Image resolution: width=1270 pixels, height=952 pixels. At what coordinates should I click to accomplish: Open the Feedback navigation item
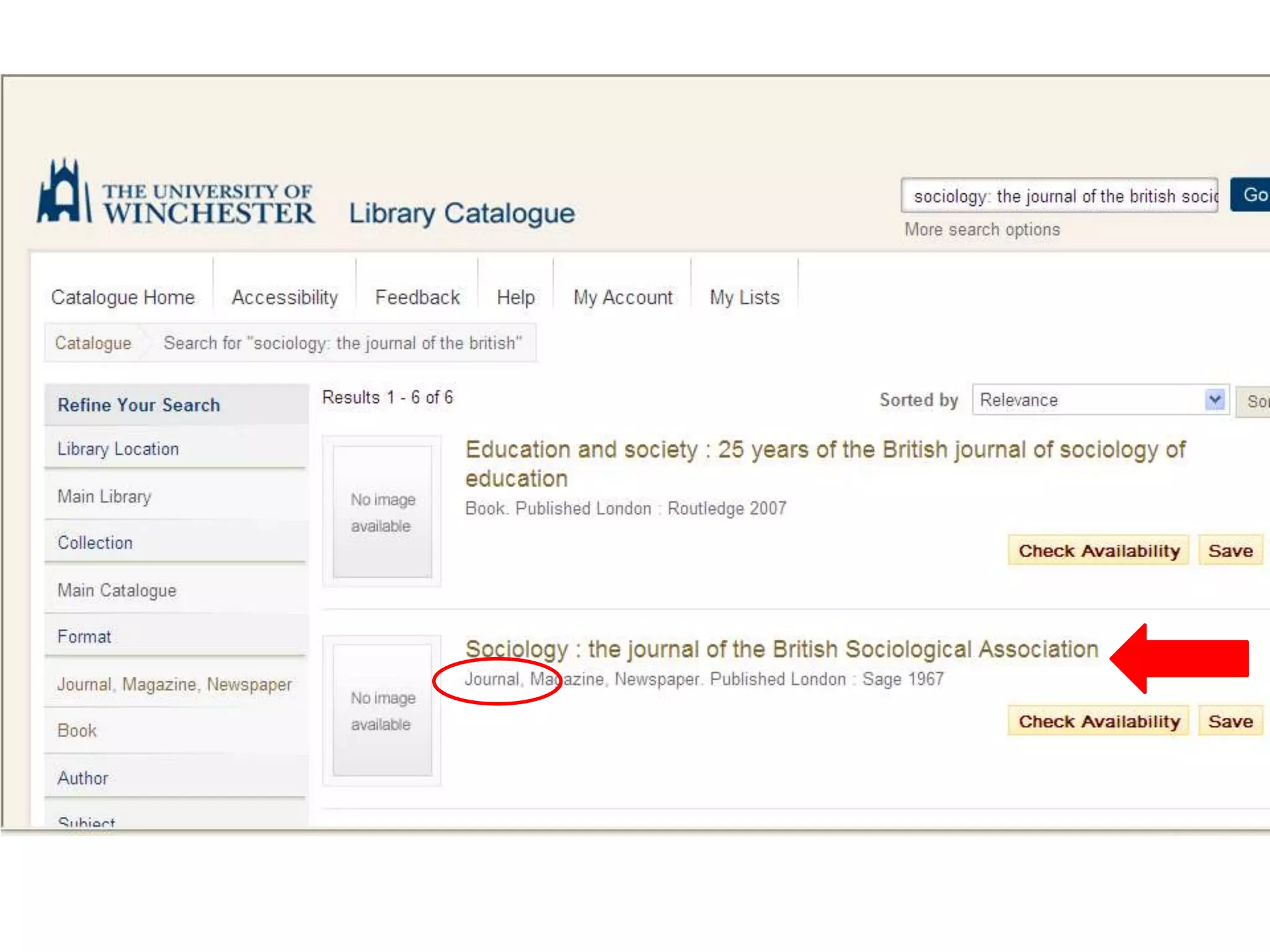pos(417,297)
